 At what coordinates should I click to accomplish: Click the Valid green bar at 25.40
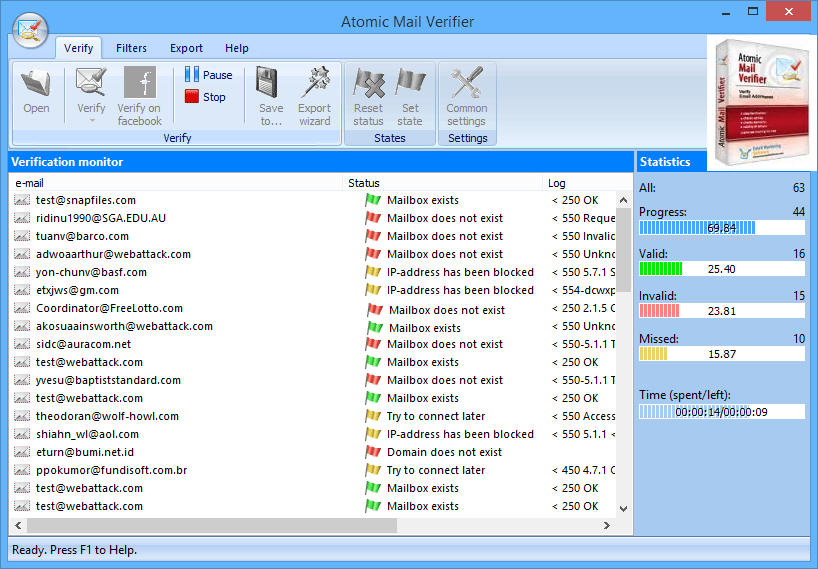(x=721, y=269)
